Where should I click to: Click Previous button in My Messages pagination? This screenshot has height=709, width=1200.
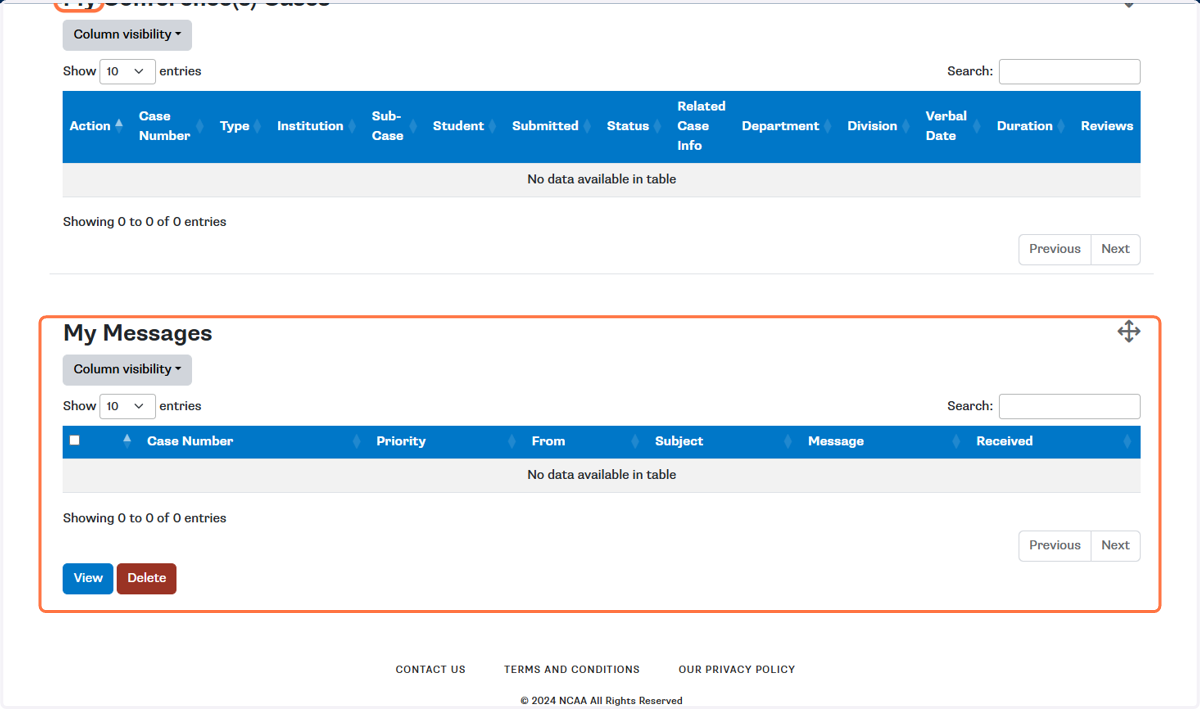tap(1055, 545)
